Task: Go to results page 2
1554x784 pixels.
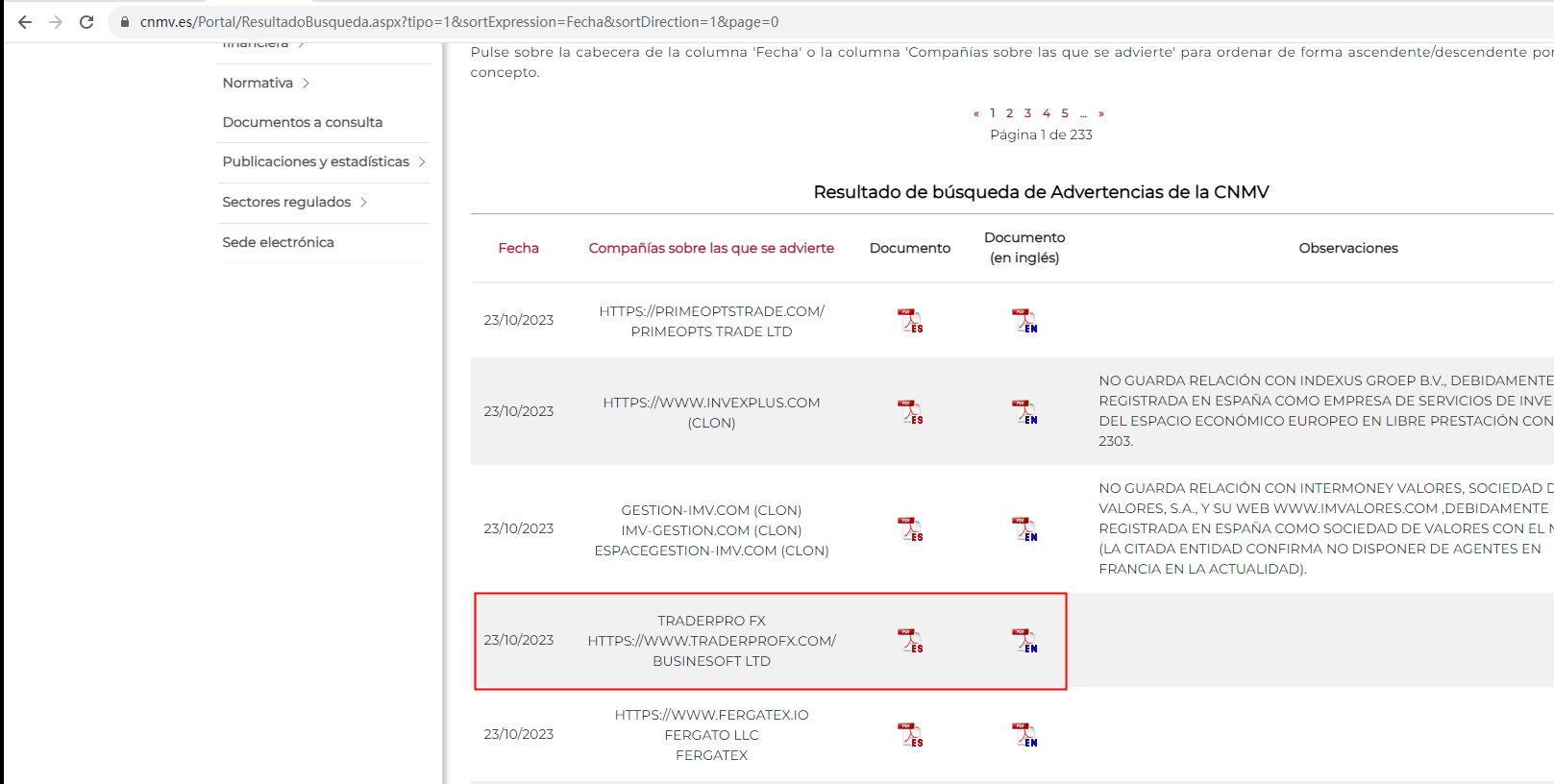Action: pyautogui.click(x=1009, y=113)
